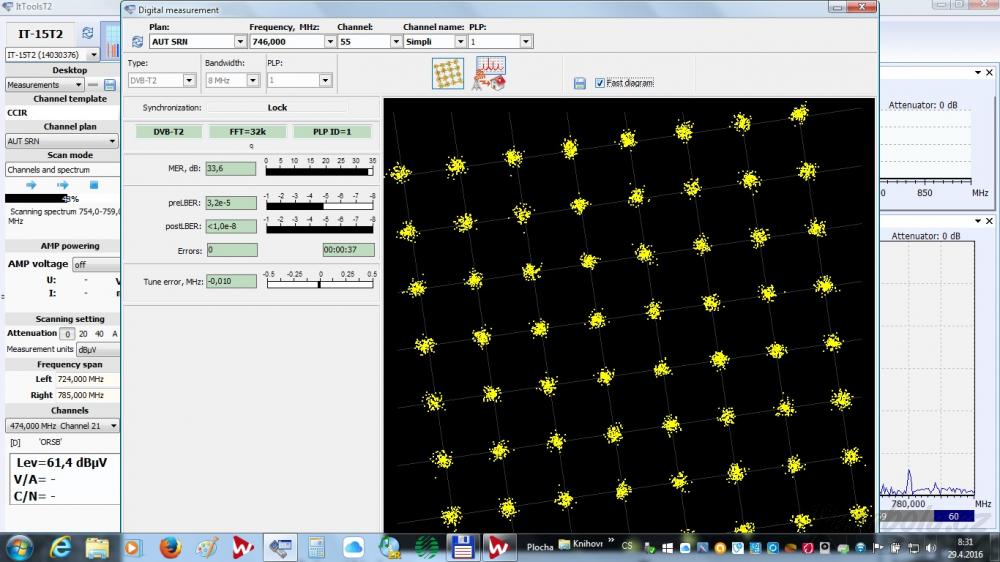This screenshot has width=1000, height=562.
Task: Open the Measurements desktop dropdown
Action: pos(78,84)
